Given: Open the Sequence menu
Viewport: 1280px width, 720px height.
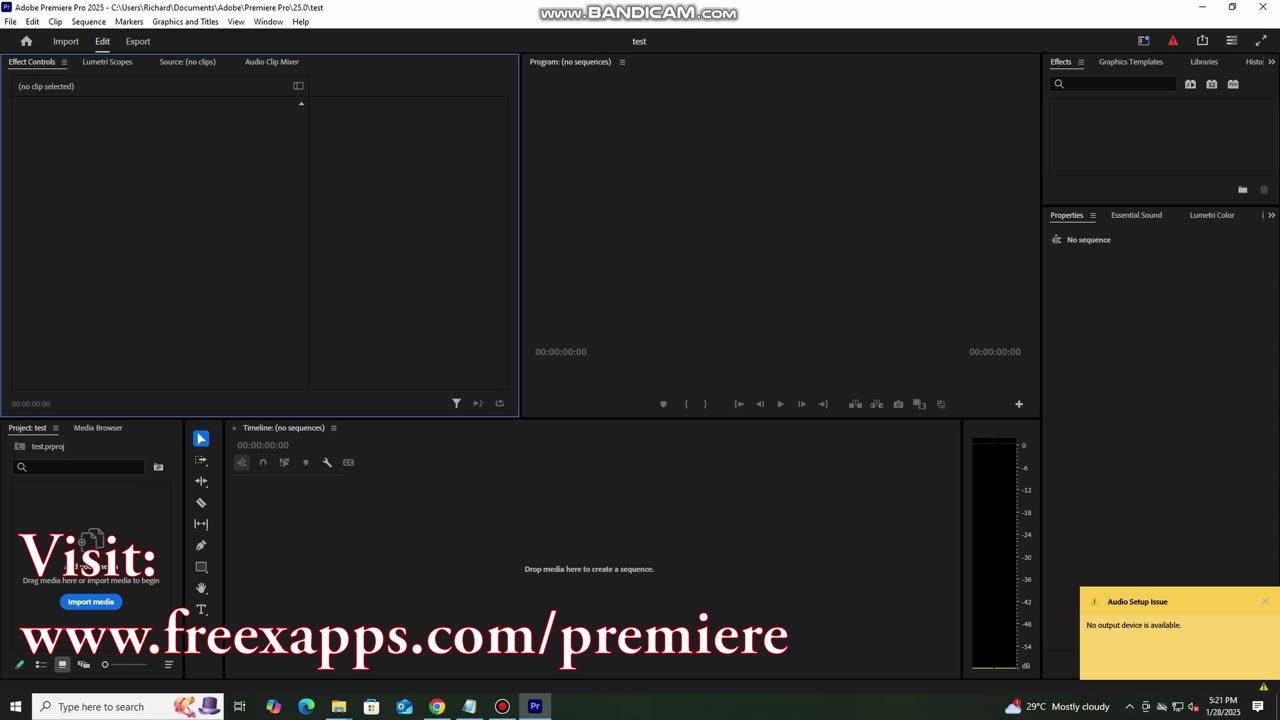Looking at the screenshot, I should pos(88,21).
